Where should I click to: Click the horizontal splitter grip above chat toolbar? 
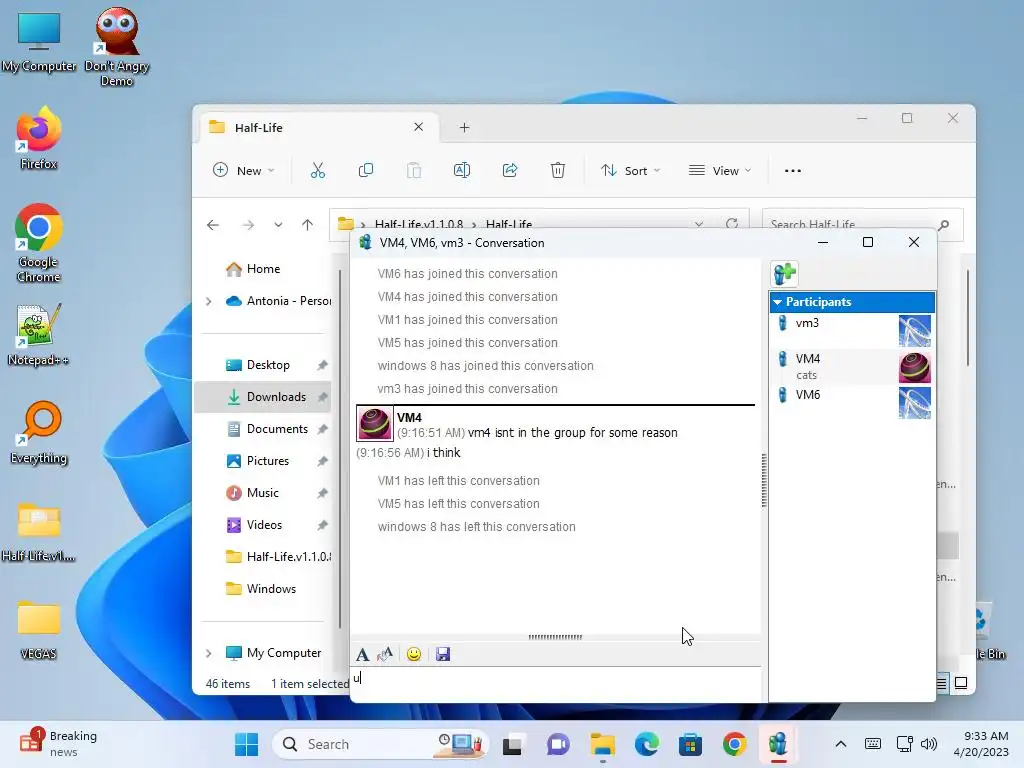click(555, 637)
